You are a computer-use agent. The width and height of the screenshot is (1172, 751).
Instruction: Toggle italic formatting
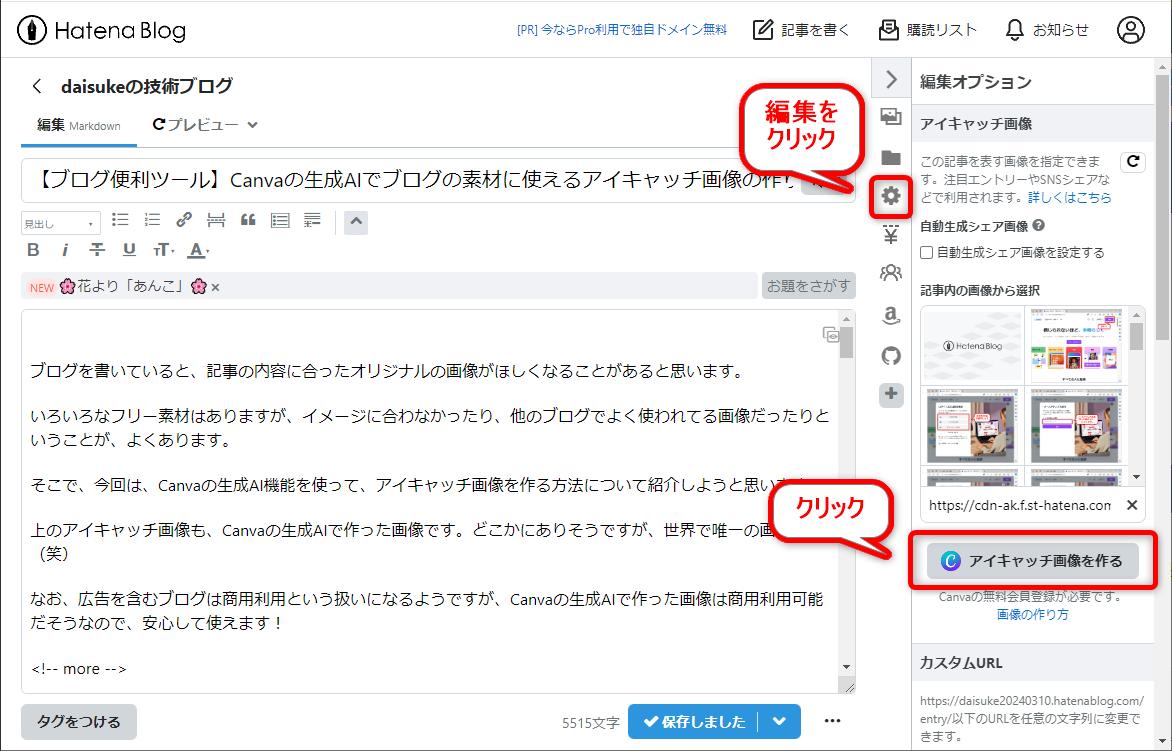pyautogui.click(x=65, y=250)
